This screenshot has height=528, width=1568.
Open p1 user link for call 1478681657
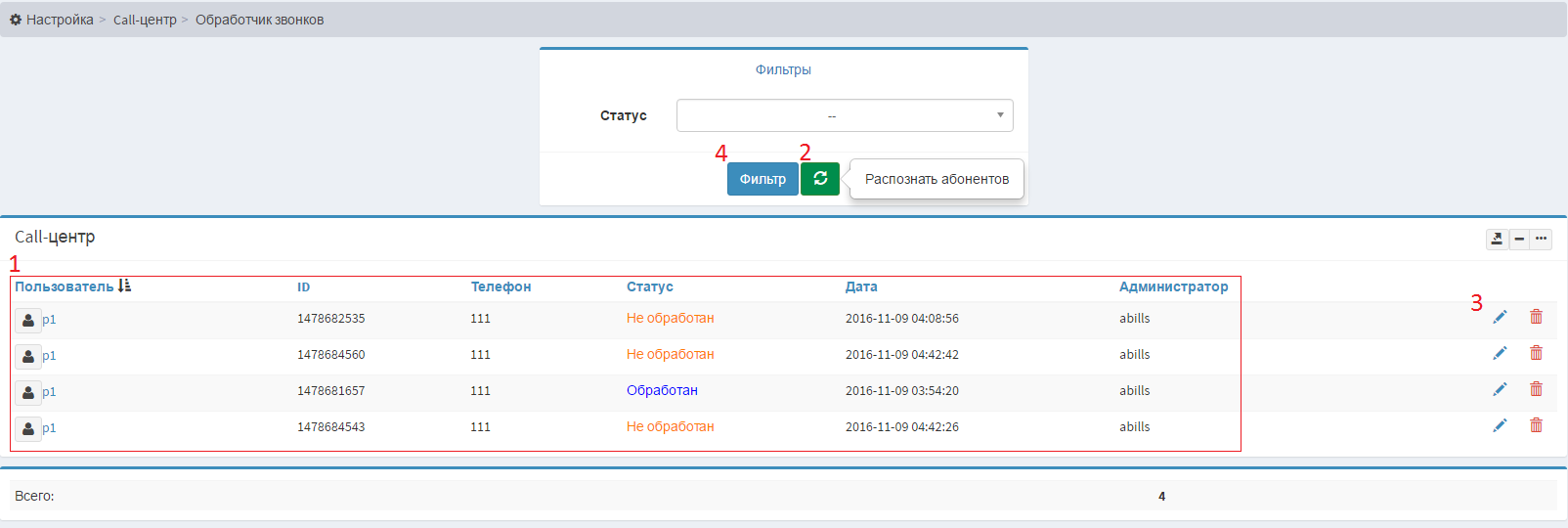coord(49,392)
